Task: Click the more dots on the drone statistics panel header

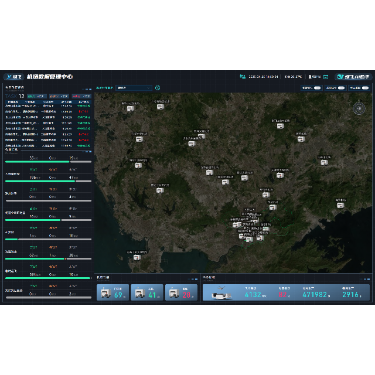Action: point(366,279)
